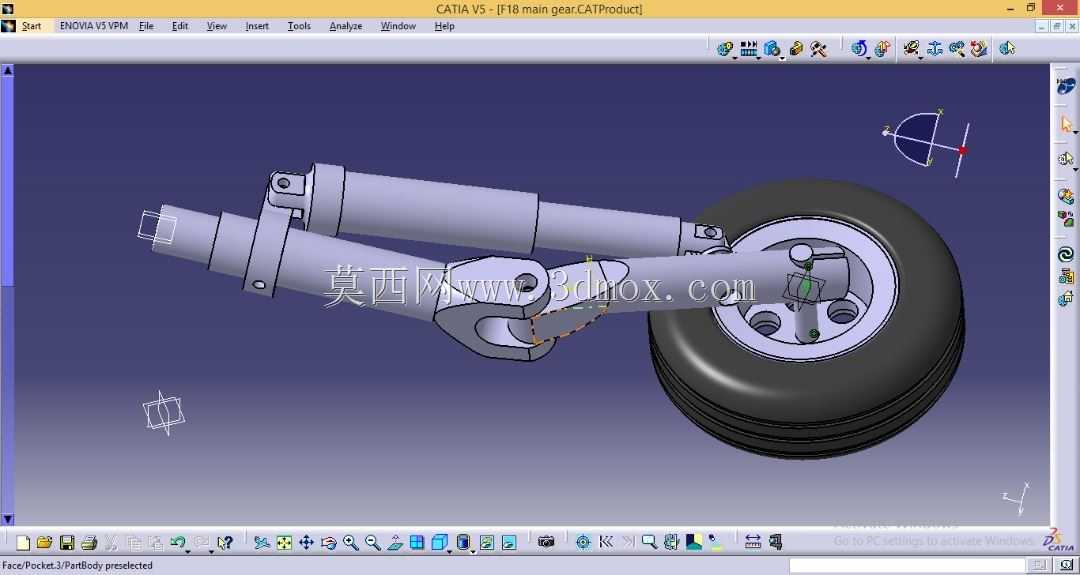Create a new document icon
The width and height of the screenshot is (1080, 575).
pyautogui.click(x=23, y=543)
